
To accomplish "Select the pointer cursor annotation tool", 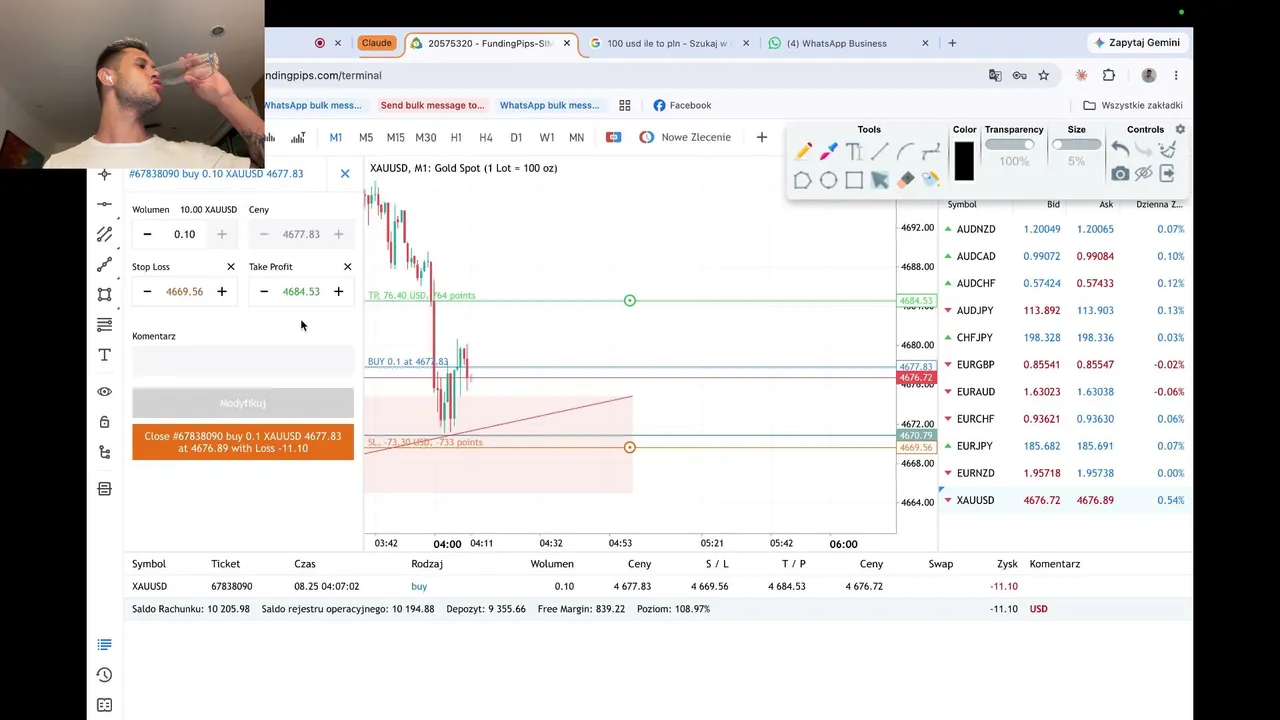I will [x=880, y=180].
